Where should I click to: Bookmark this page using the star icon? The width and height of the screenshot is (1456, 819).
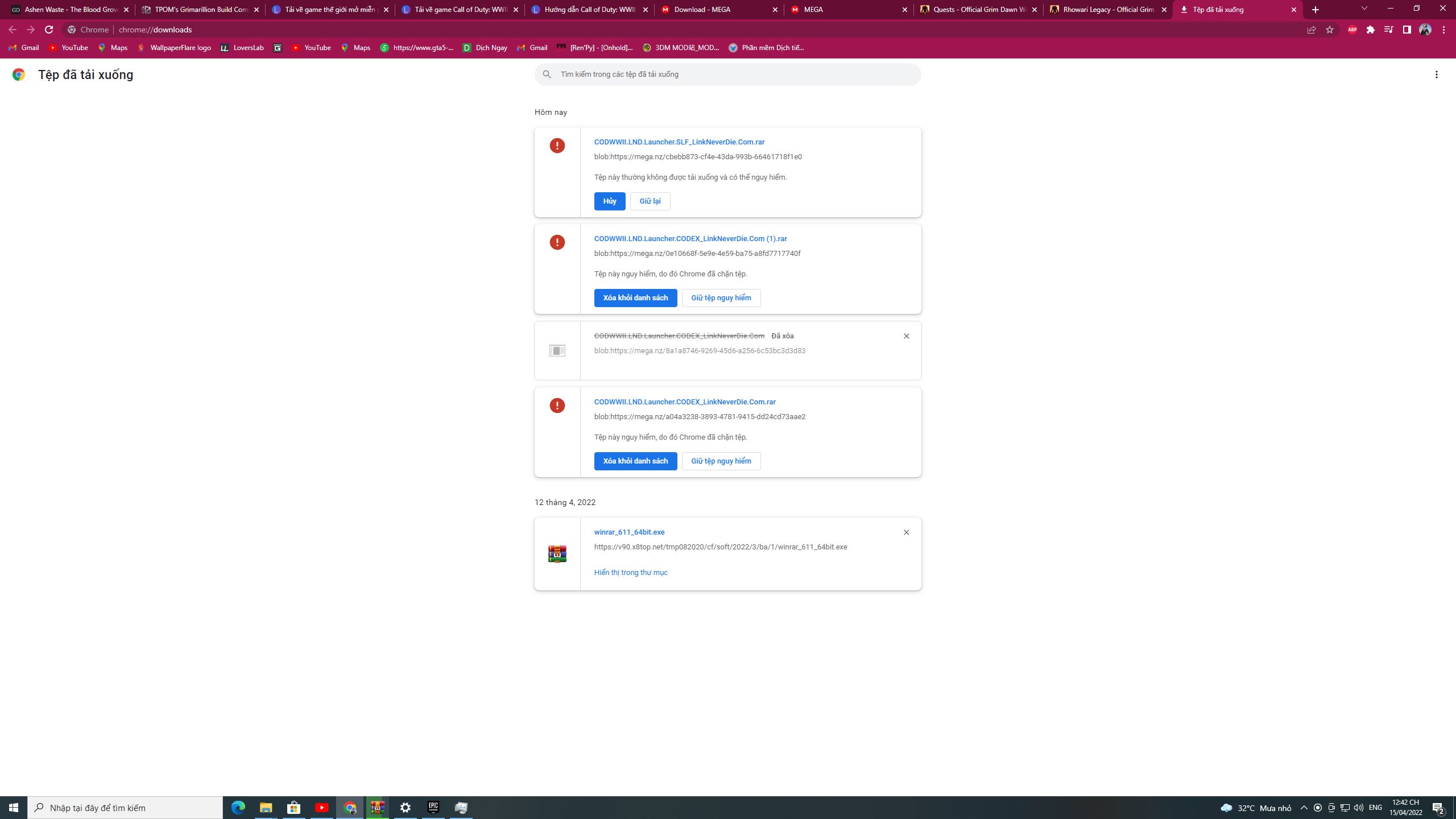(1330, 30)
